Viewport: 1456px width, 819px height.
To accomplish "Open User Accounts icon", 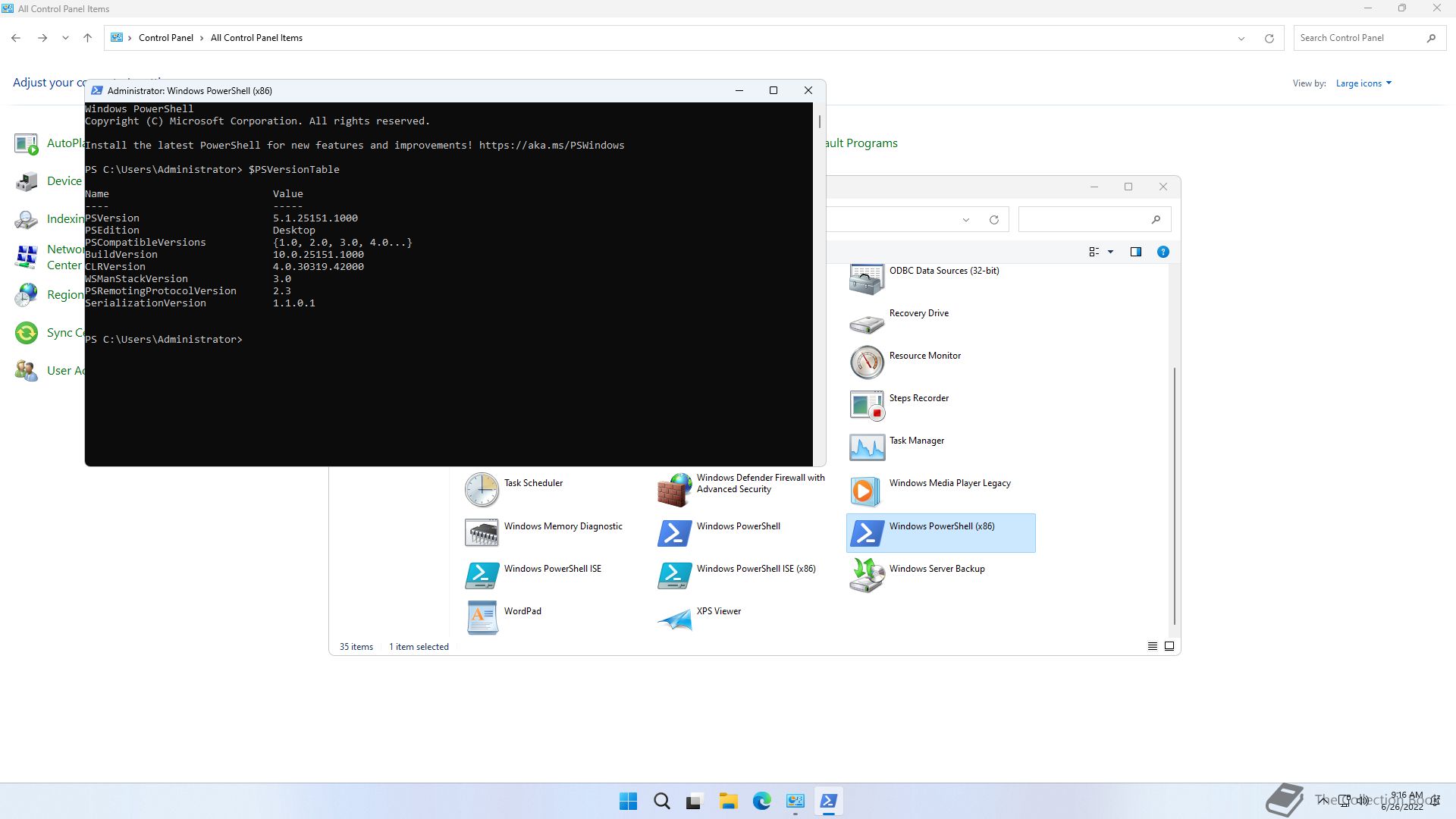I will tap(27, 371).
